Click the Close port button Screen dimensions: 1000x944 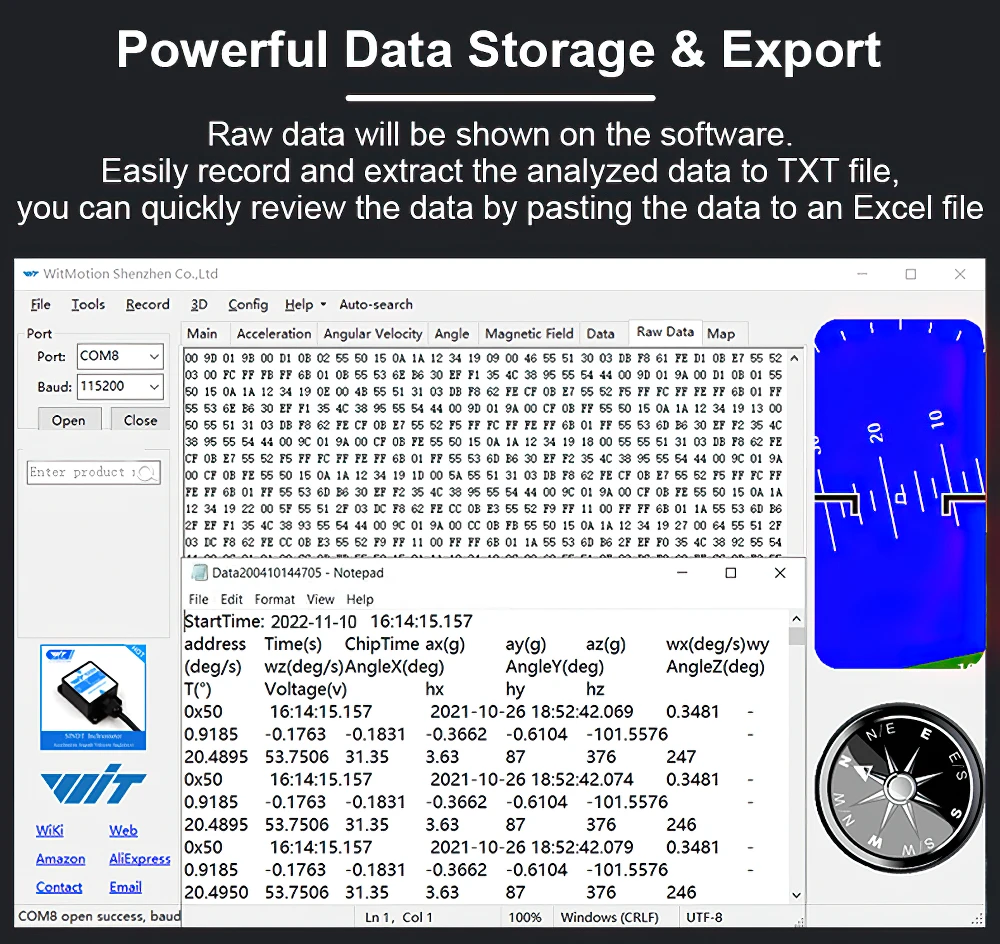(x=140, y=420)
